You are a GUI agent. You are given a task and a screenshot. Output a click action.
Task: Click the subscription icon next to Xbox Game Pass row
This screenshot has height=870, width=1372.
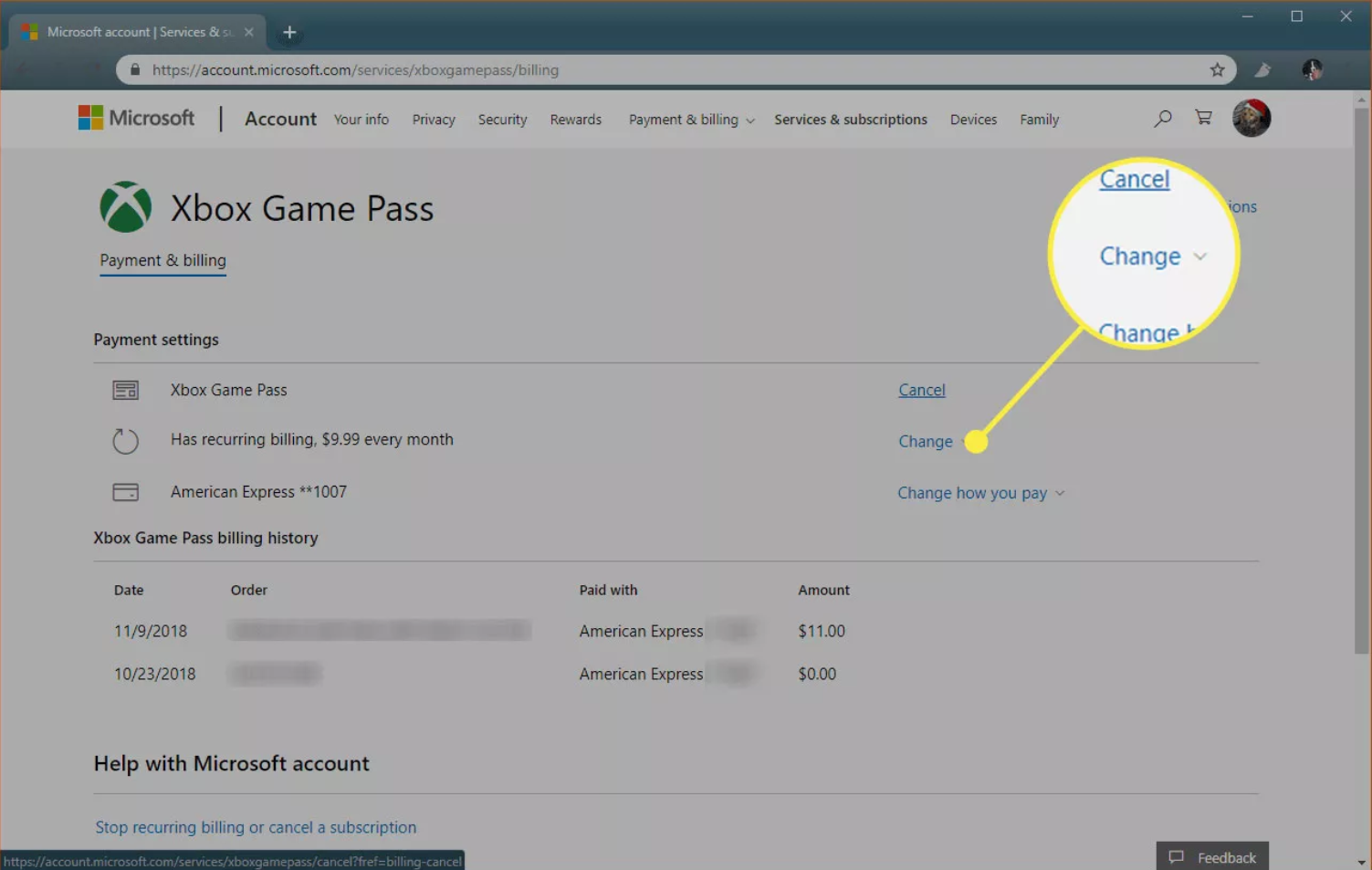pos(126,391)
